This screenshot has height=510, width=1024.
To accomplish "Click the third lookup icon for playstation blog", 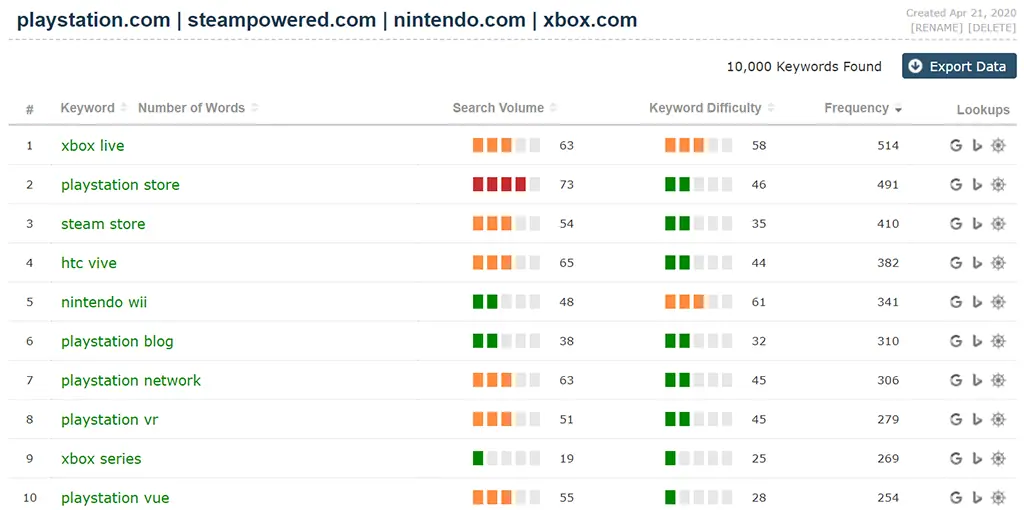I will click(998, 341).
